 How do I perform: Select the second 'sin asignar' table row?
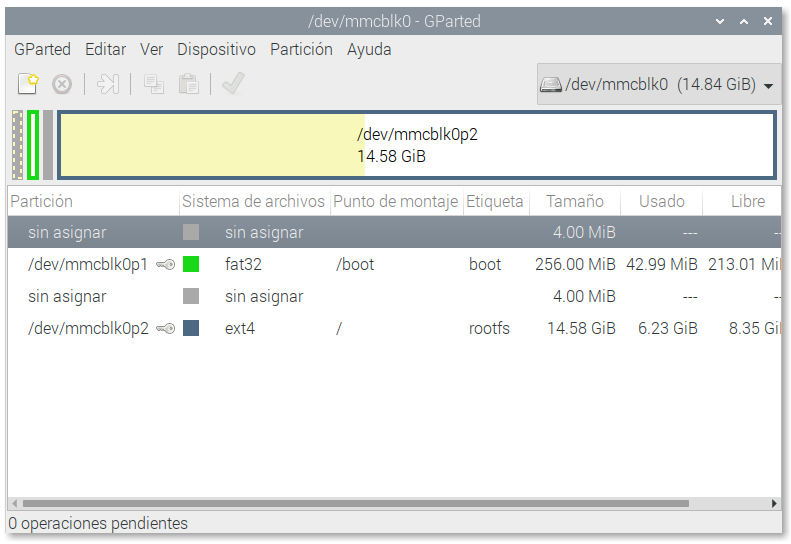(300, 297)
